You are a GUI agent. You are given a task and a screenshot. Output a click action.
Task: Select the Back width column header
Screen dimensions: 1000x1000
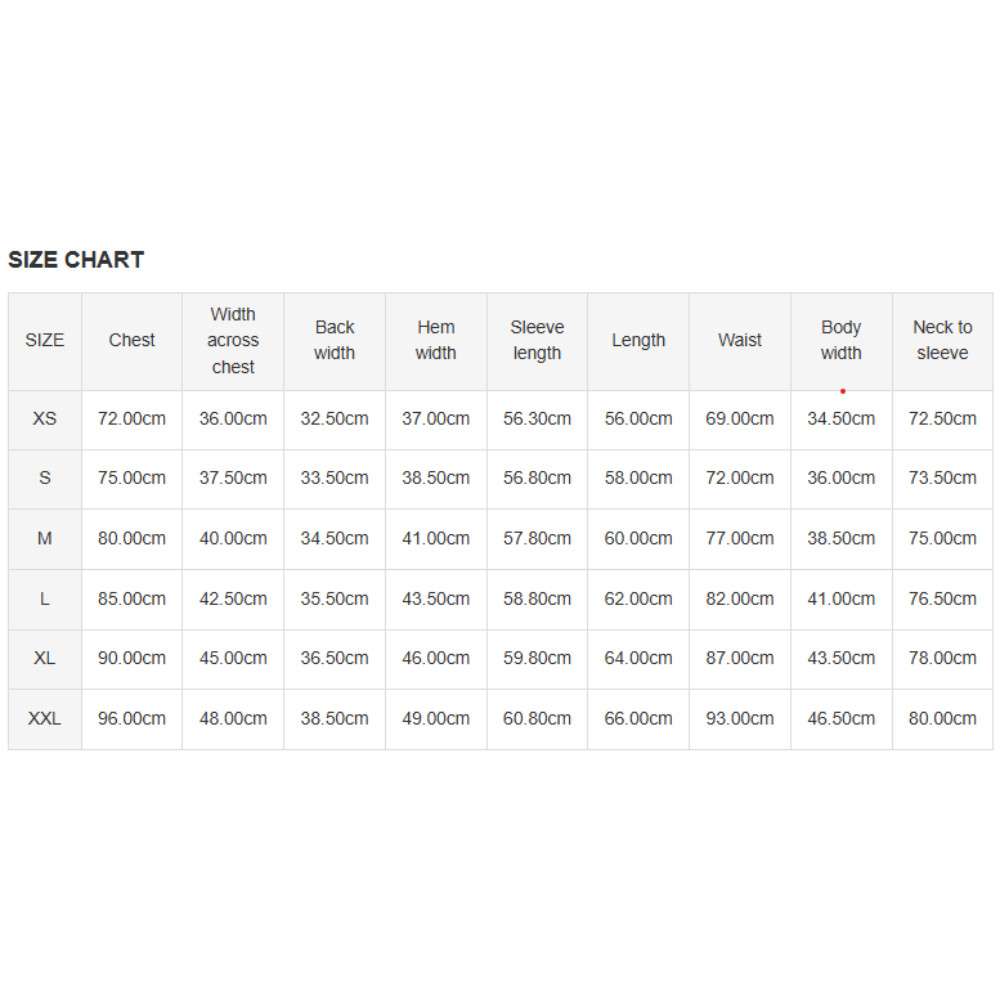click(x=334, y=340)
